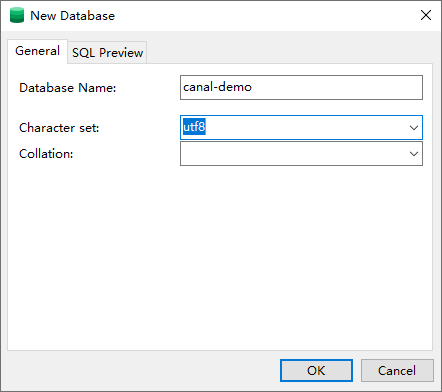Click the green database icon in title bar
Image resolution: width=442 pixels, height=392 pixels.
pyautogui.click(x=17, y=15)
